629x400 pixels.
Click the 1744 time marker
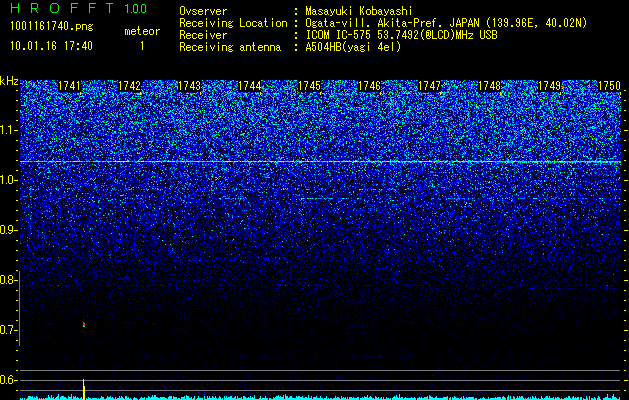pyautogui.click(x=250, y=86)
